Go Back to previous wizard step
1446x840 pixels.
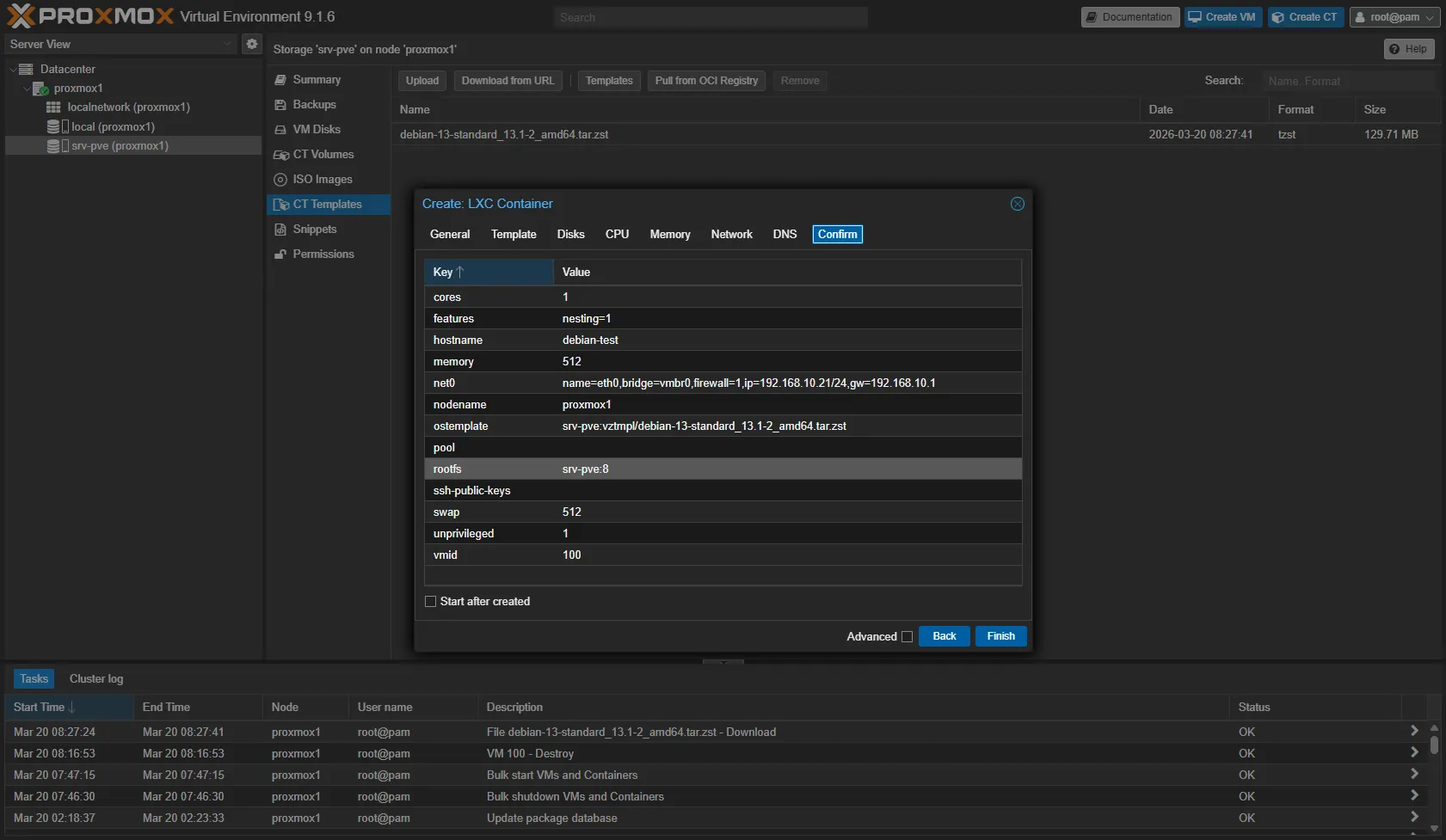click(944, 636)
